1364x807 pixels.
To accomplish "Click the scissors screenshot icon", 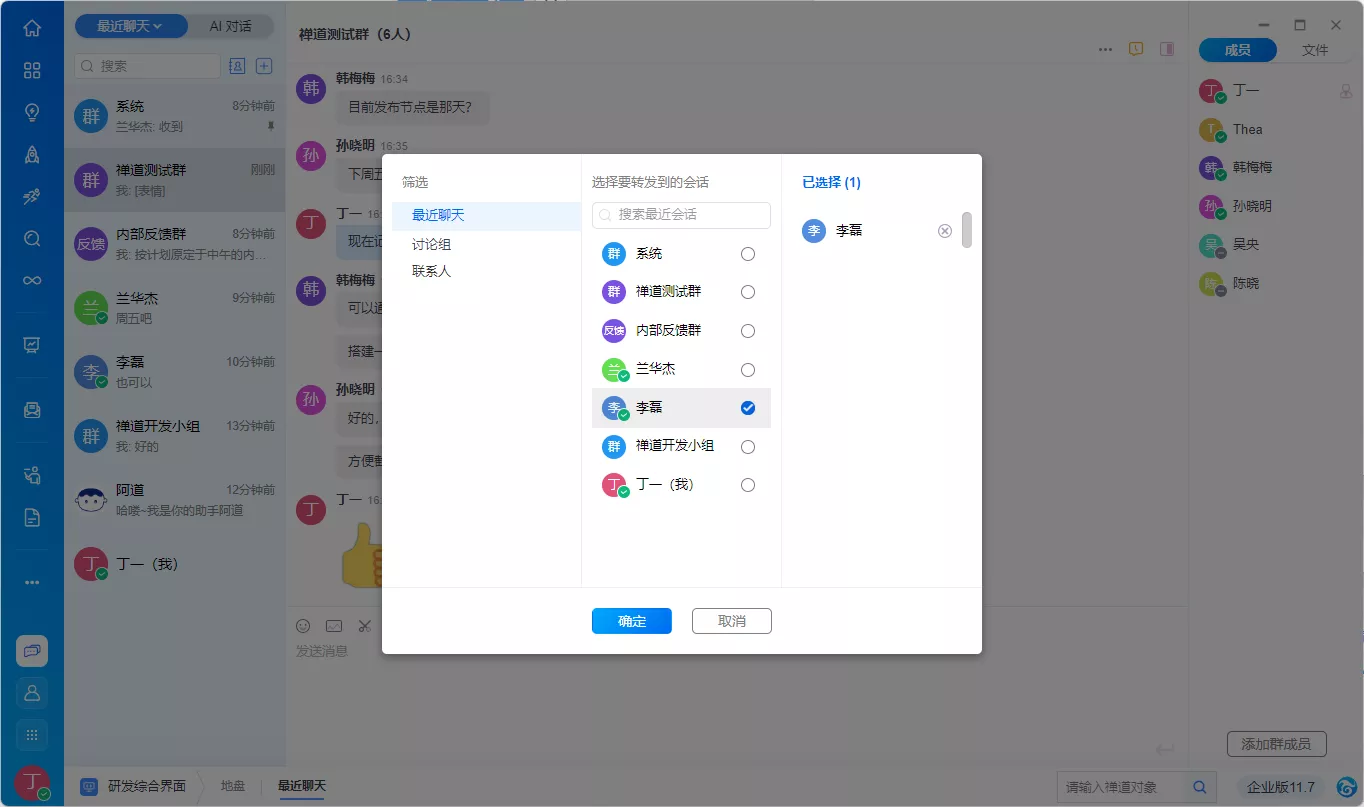I will click(x=363, y=626).
